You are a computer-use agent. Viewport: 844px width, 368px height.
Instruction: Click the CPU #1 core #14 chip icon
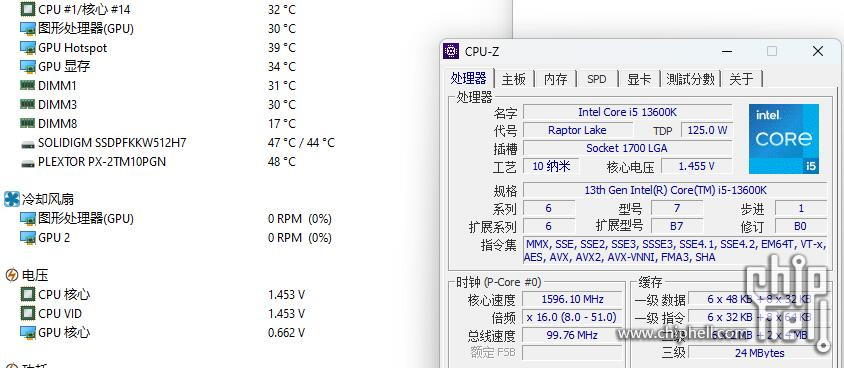[x=27, y=9]
